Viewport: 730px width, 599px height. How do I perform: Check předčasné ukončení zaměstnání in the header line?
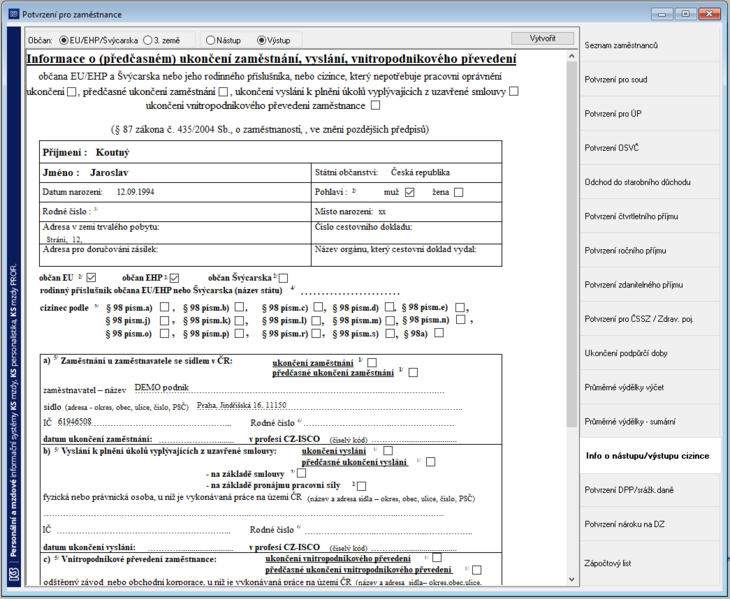click(x=223, y=92)
